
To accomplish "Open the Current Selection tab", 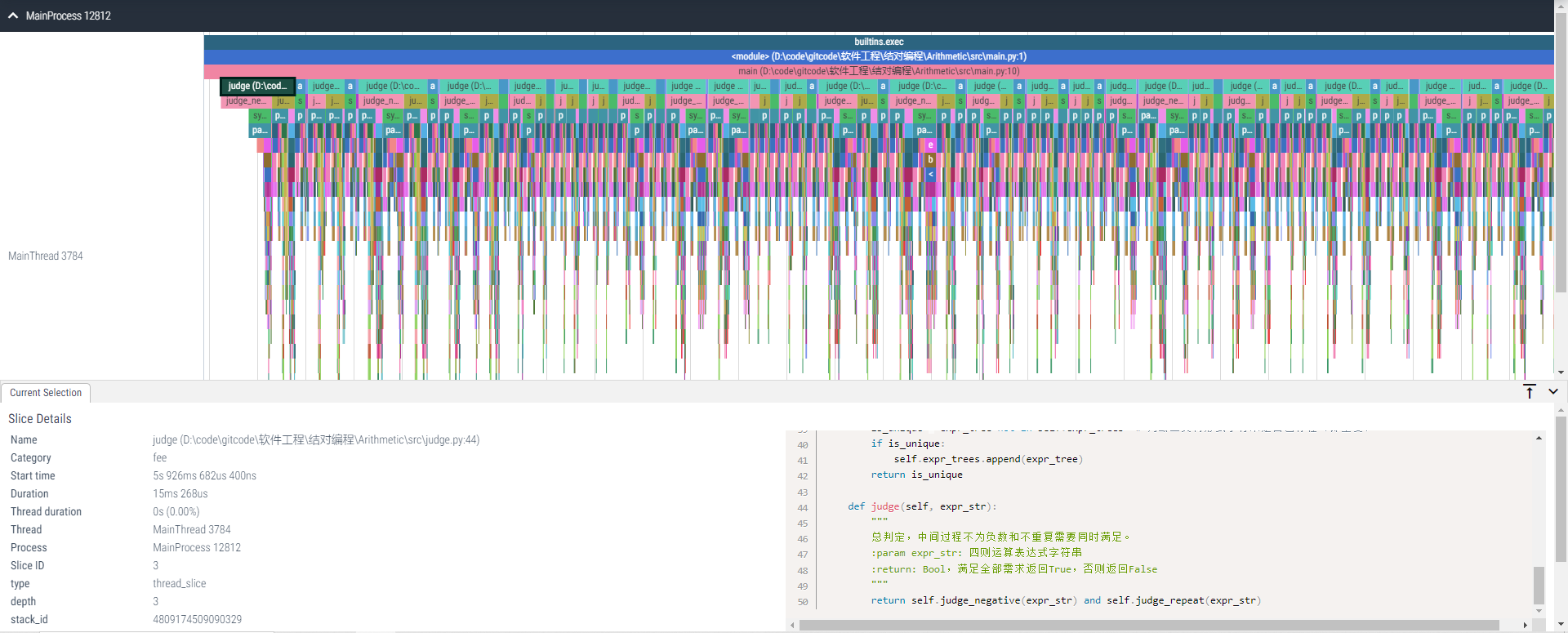I will click(x=46, y=393).
